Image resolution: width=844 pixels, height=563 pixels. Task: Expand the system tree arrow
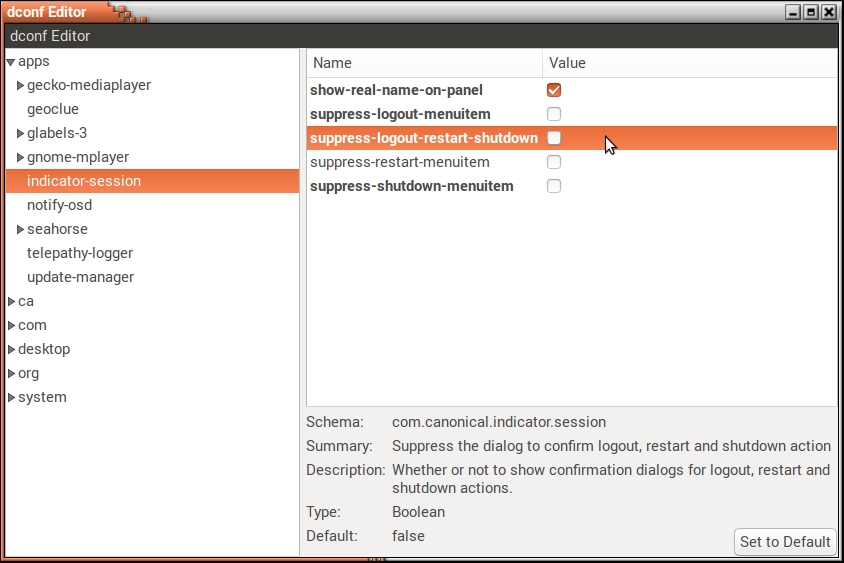(11, 398)
